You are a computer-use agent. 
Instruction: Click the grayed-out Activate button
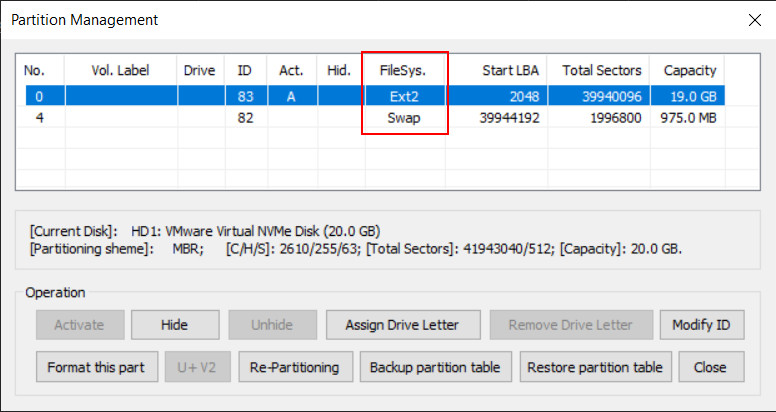(80, 325)
